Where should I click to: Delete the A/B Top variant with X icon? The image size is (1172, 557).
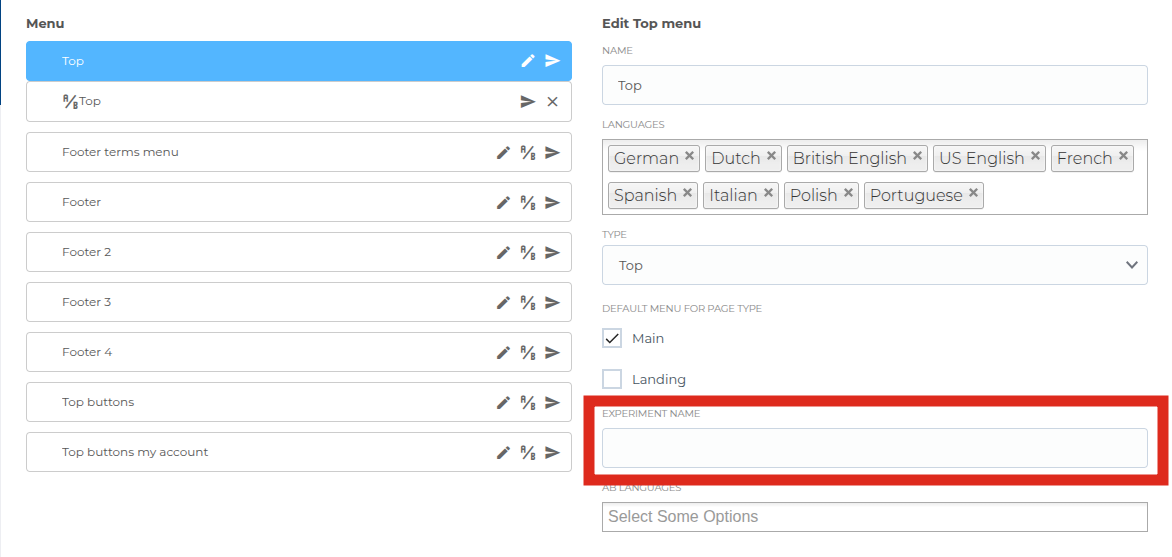(552, 102)
